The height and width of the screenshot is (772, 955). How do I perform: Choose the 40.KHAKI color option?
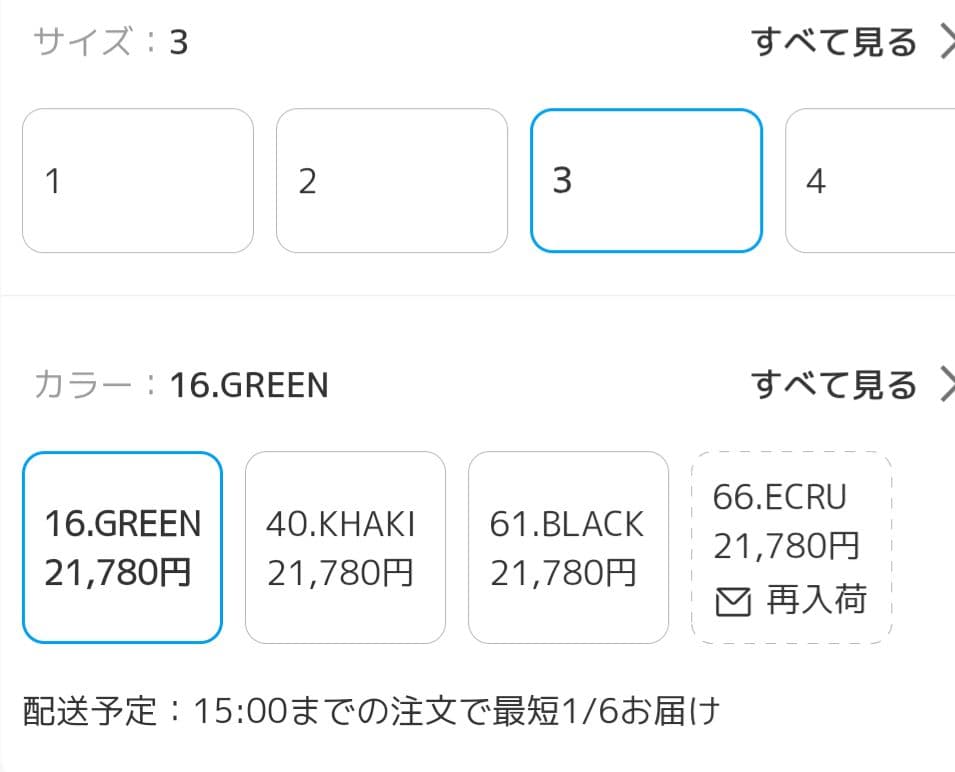pyautogui.click(x=345, y=547)
